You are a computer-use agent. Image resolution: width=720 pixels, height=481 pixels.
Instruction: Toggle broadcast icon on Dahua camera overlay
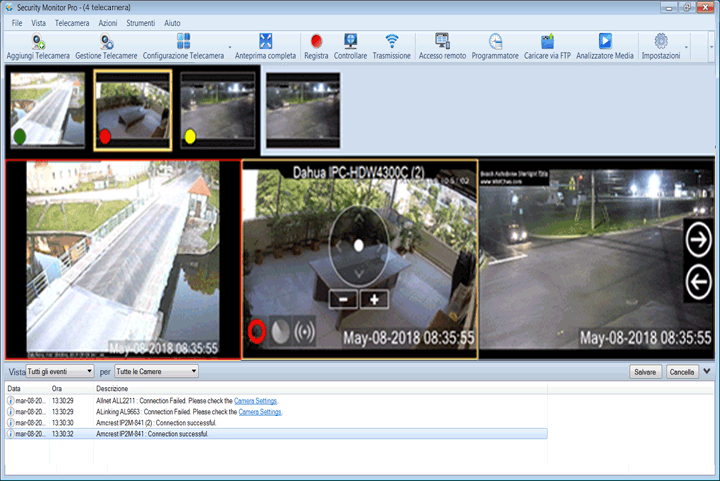(x=304, y=330)
